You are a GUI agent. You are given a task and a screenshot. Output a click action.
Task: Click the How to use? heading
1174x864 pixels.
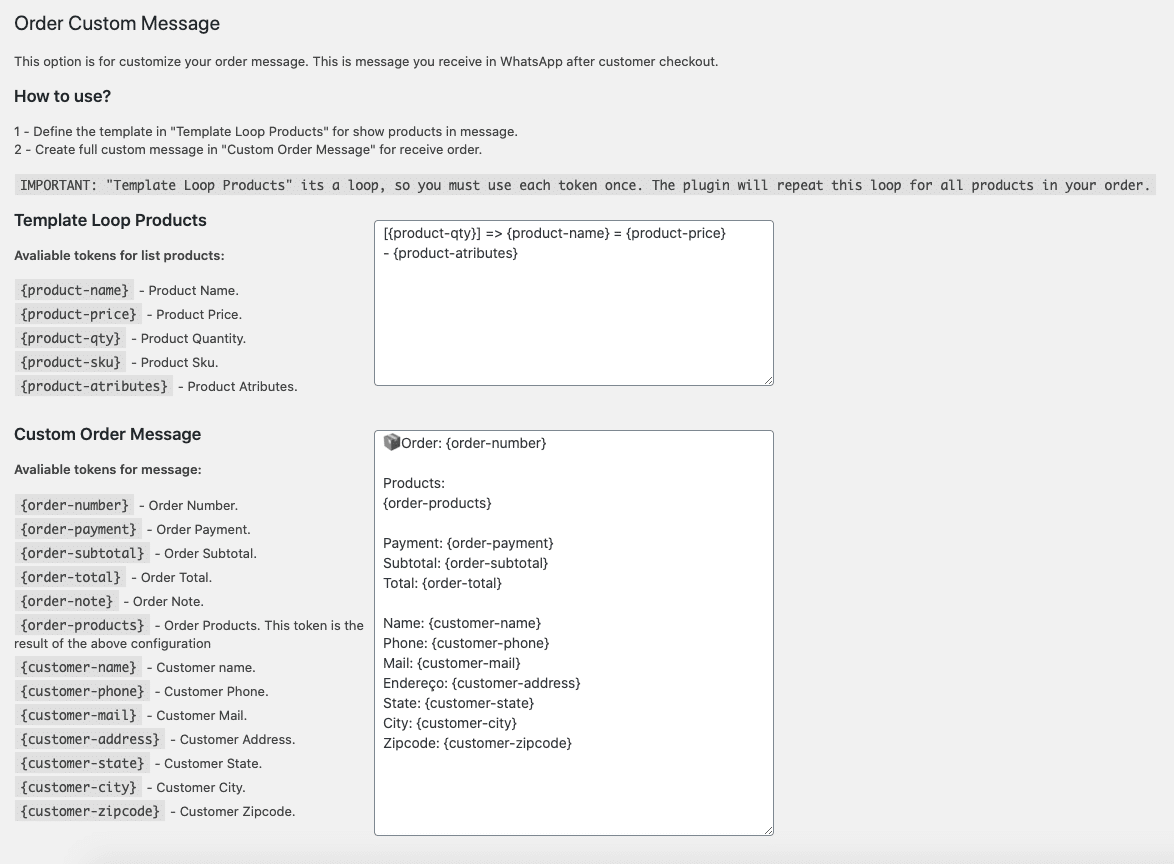[62, 96]
